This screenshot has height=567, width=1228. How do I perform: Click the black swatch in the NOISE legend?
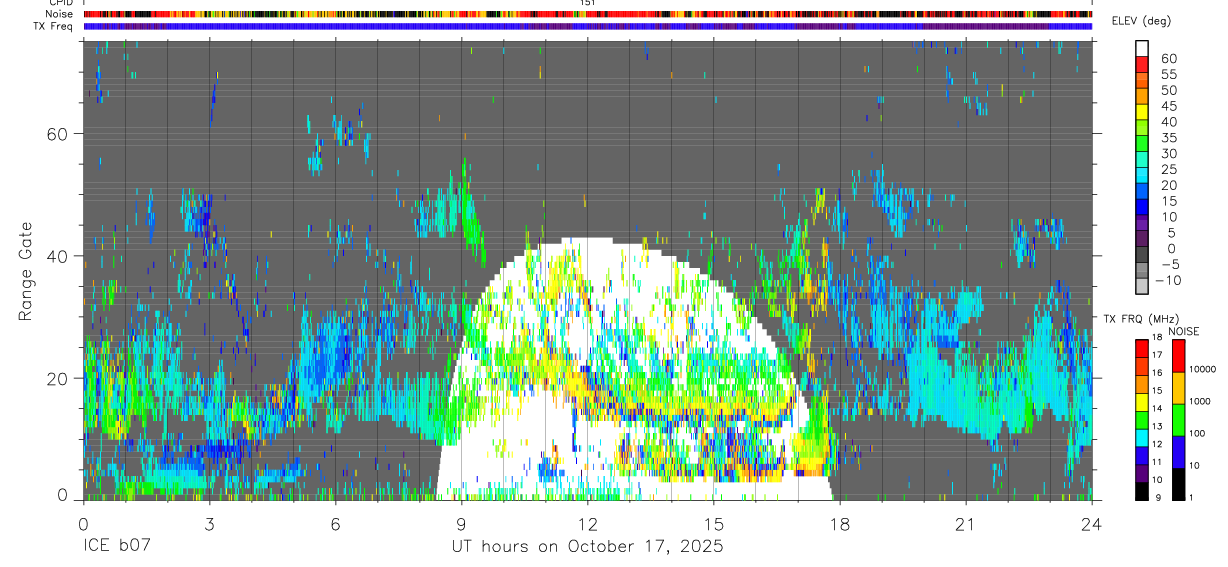click(1179, 484)
